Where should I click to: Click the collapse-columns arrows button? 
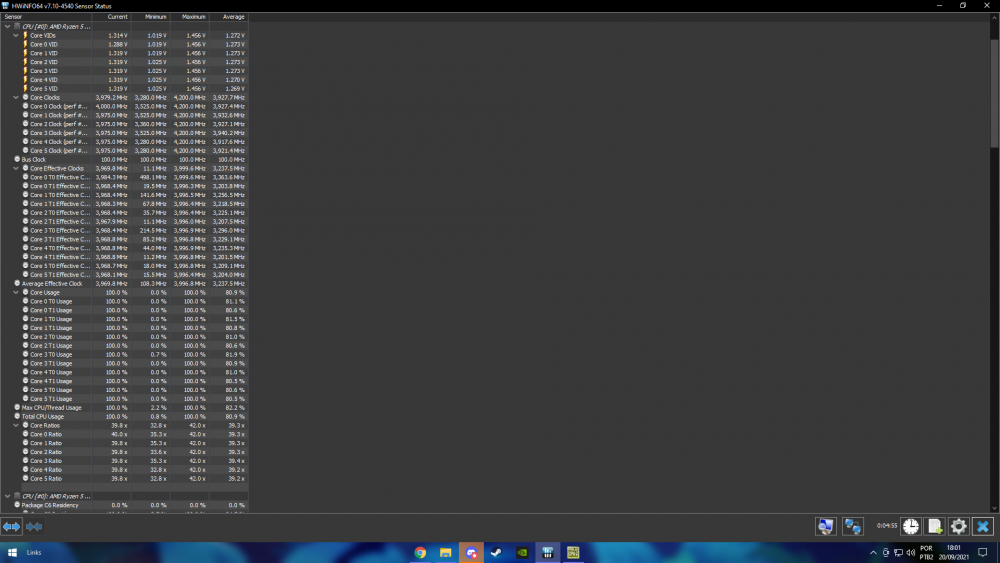(x=34, y=527)
